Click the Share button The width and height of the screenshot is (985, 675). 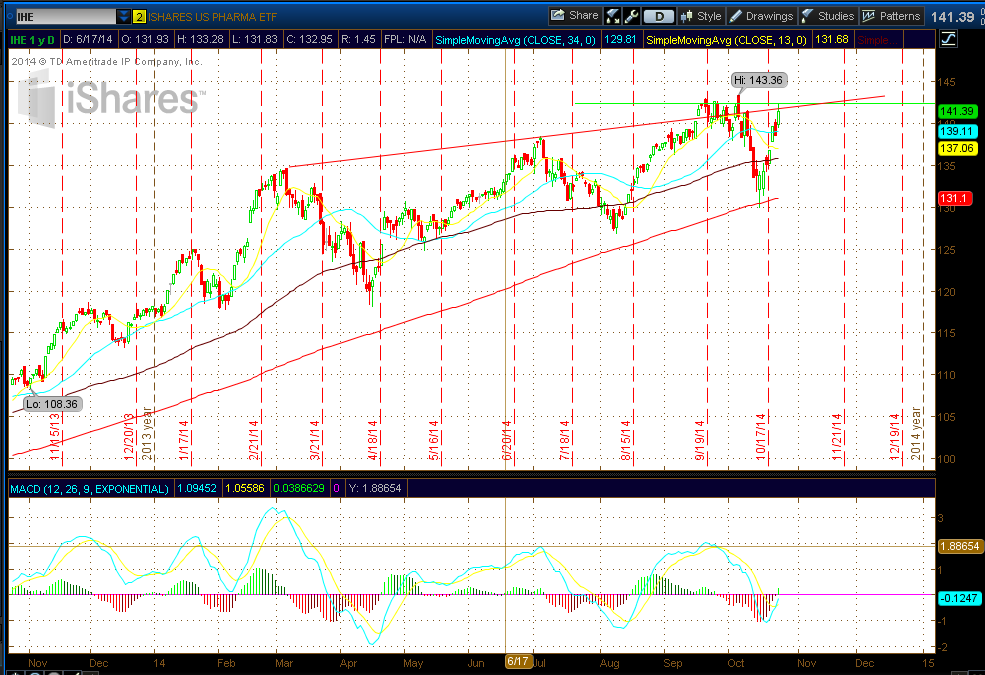coord(575,16)
